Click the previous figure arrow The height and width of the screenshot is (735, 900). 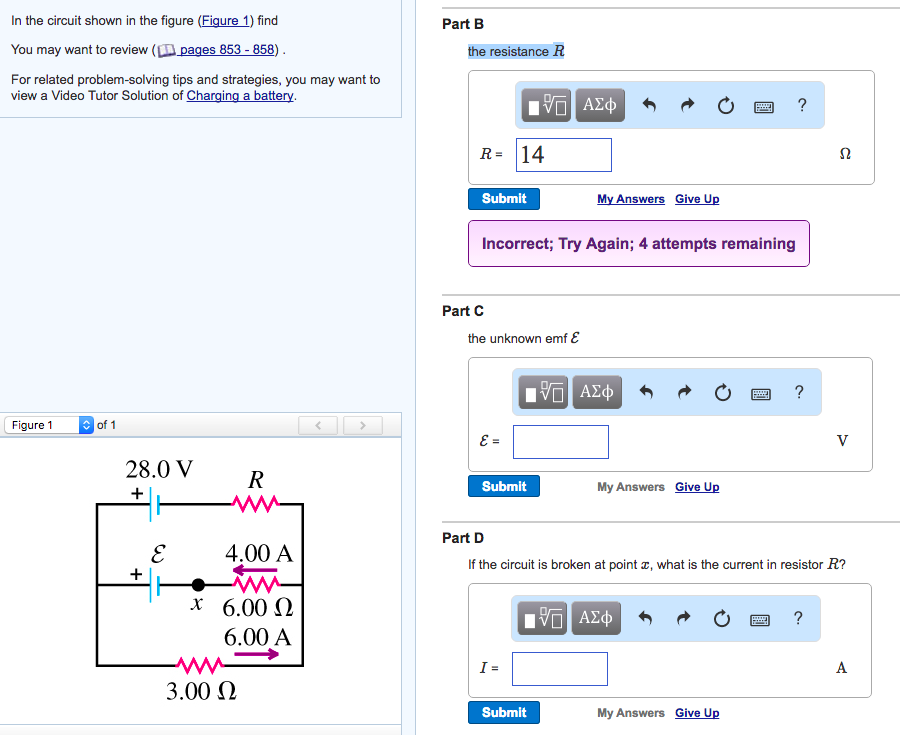tap(318, 424)
